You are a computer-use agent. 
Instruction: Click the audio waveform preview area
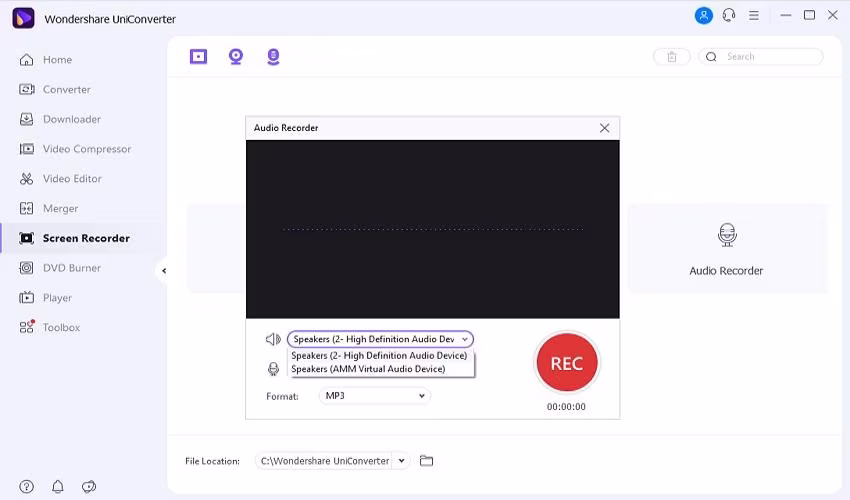tap(433, 229)
